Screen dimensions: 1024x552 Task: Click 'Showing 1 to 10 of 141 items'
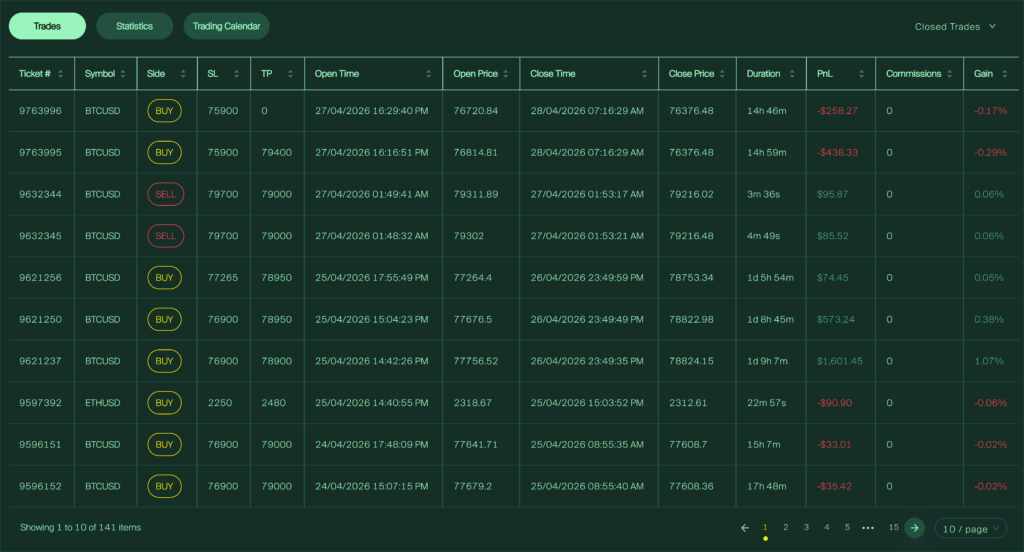pyautogui.click(x=80, y=528)
